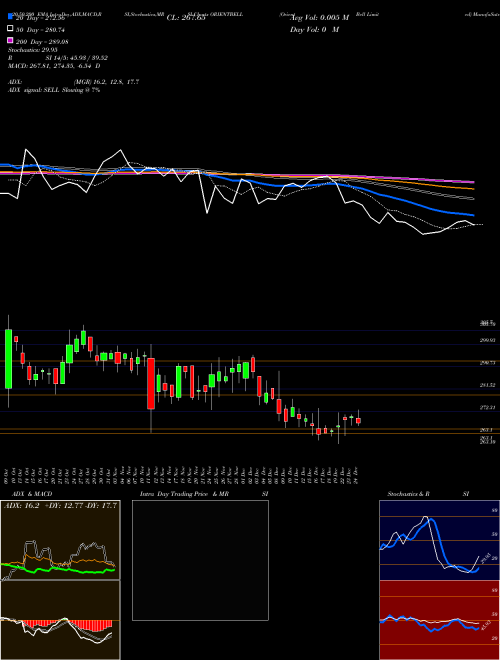Open the blue Stochastics chart panel
The width and height of the screenshot is (500, 660).
tap(439, 540)
